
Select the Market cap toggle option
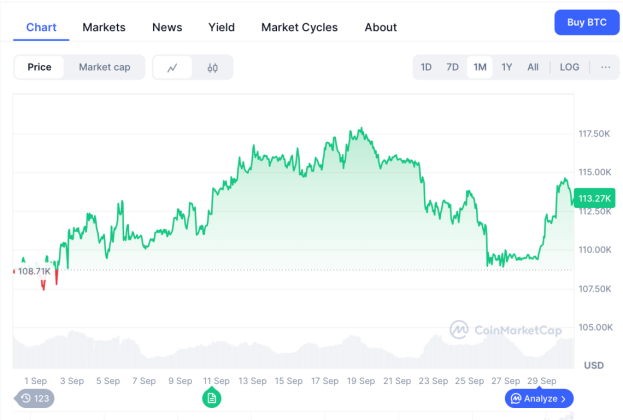pyautogui.click(x=104, y=67)
